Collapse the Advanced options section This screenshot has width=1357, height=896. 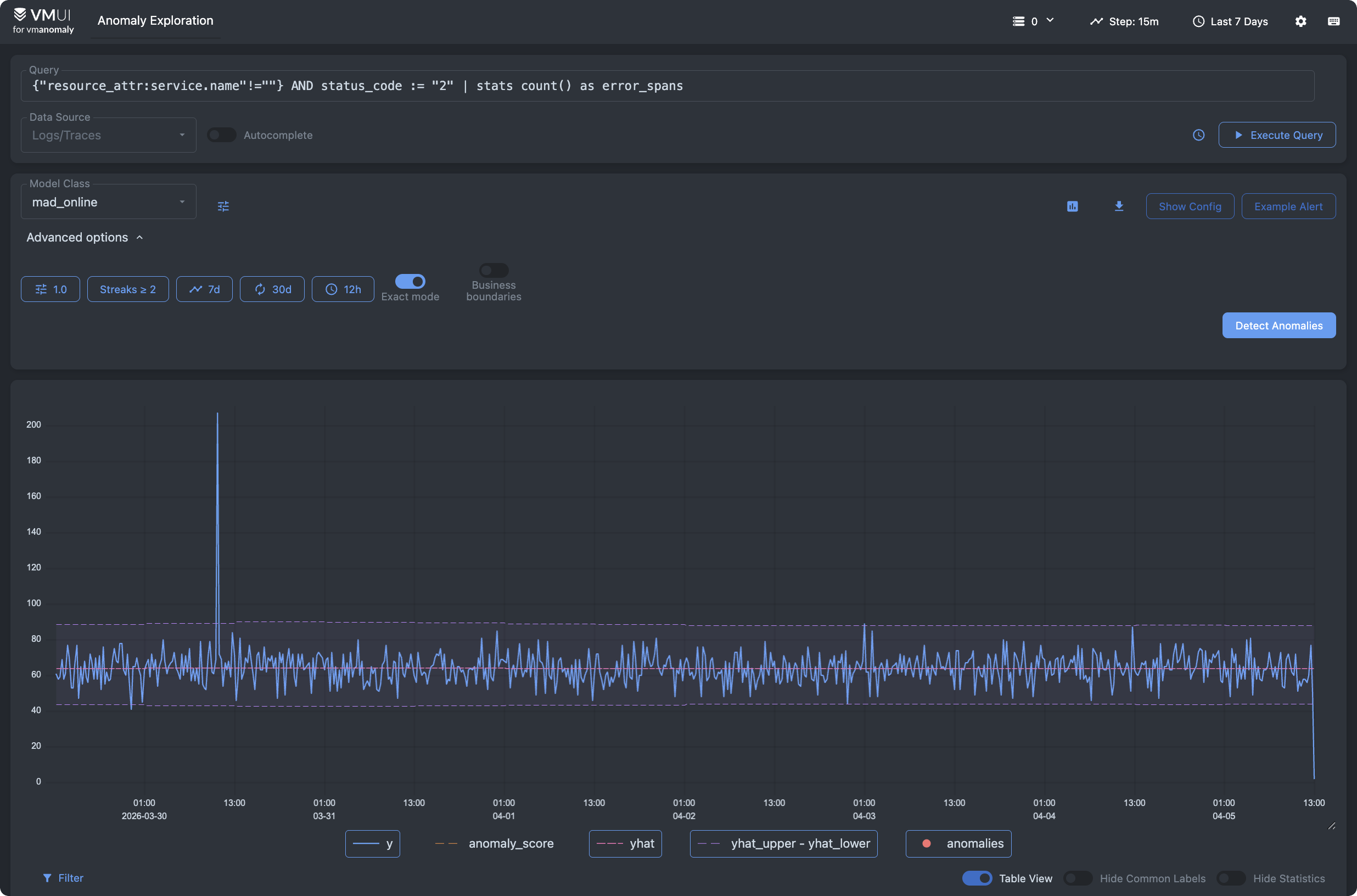(85, 237)
